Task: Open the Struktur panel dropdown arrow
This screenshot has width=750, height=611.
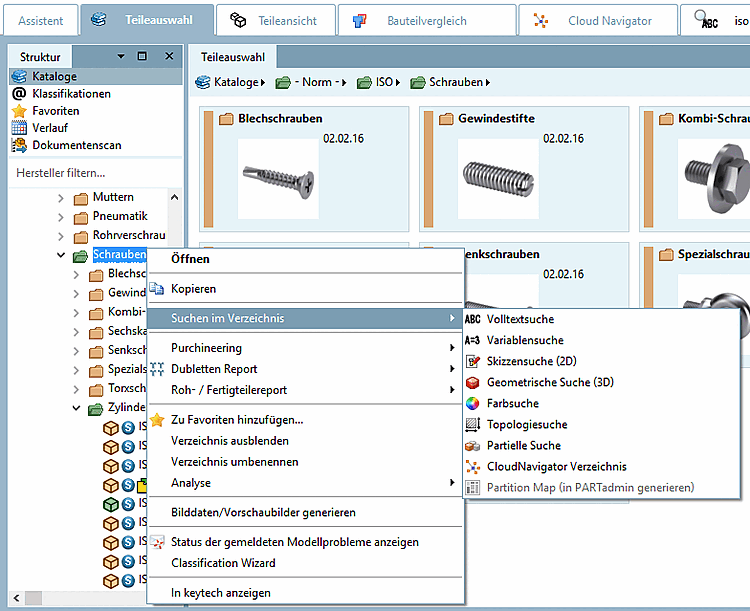Action: coord(121,57)
